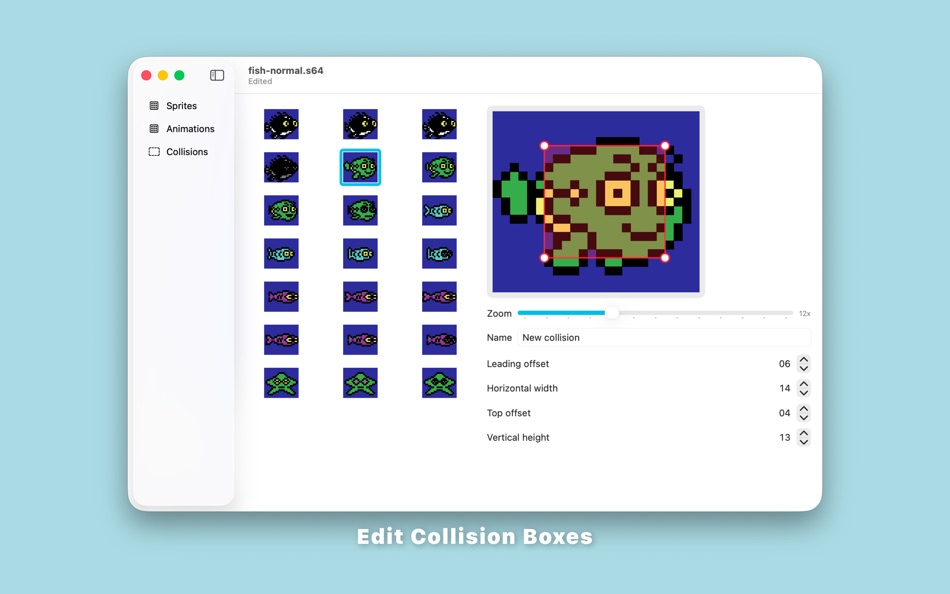Click the fish-normal.s64 title text
The image size is (950, 594).
284,70
